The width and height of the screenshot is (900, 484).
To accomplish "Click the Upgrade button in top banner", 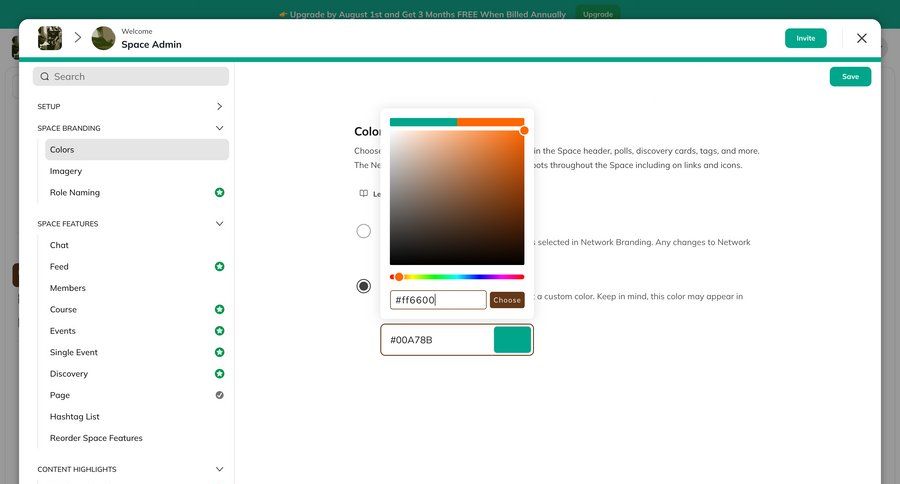I will [x=598, y=14].
